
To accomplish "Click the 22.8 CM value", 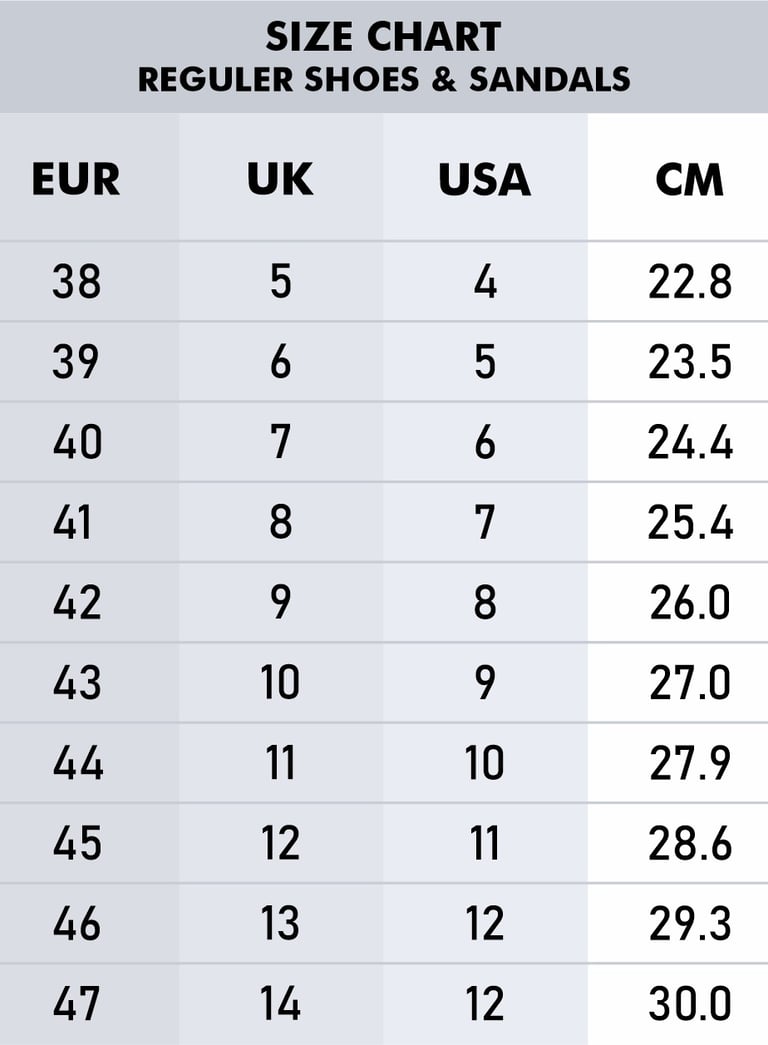I will coord(690,281).
